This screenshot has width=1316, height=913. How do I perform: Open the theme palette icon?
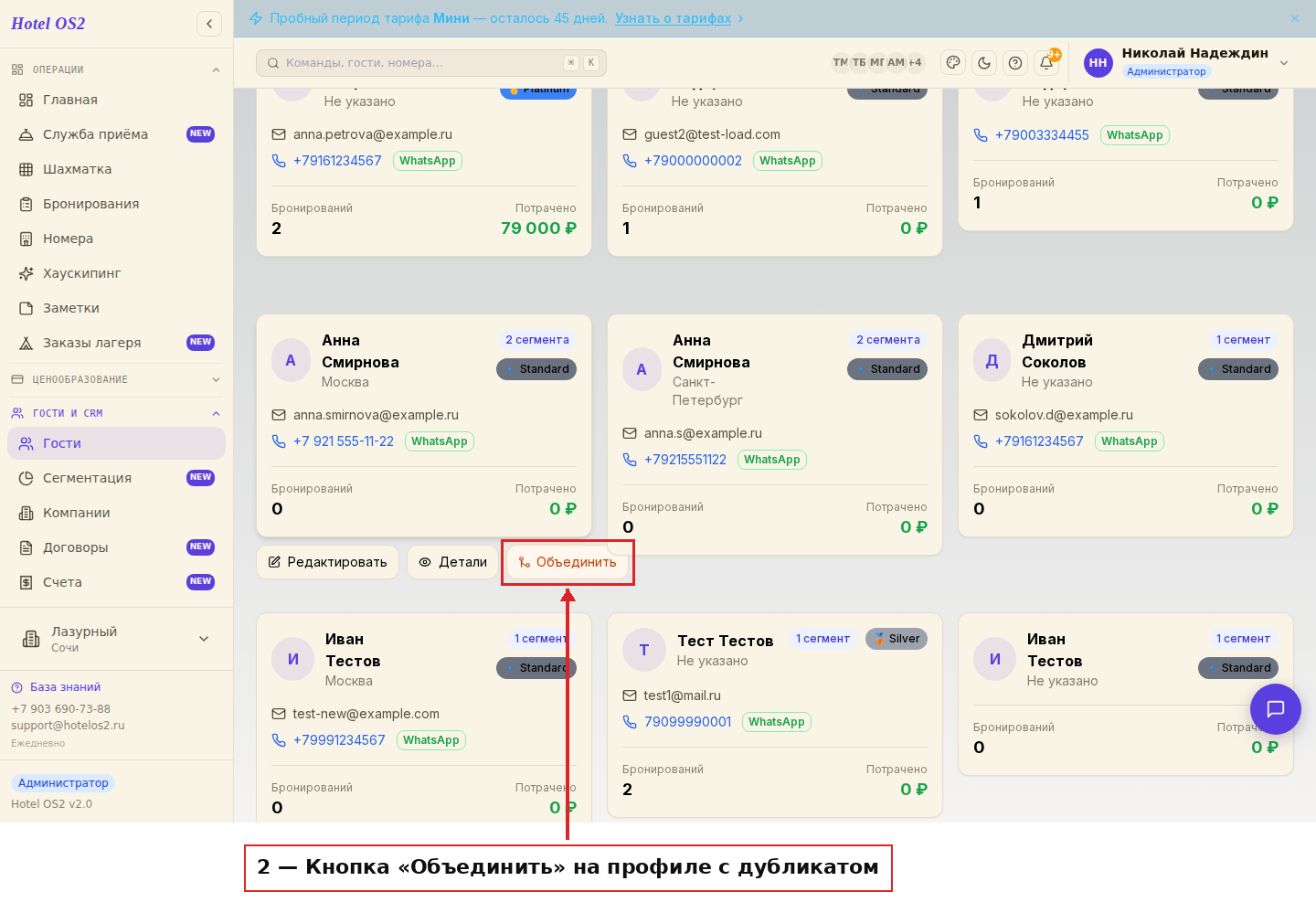pos(953,63)
